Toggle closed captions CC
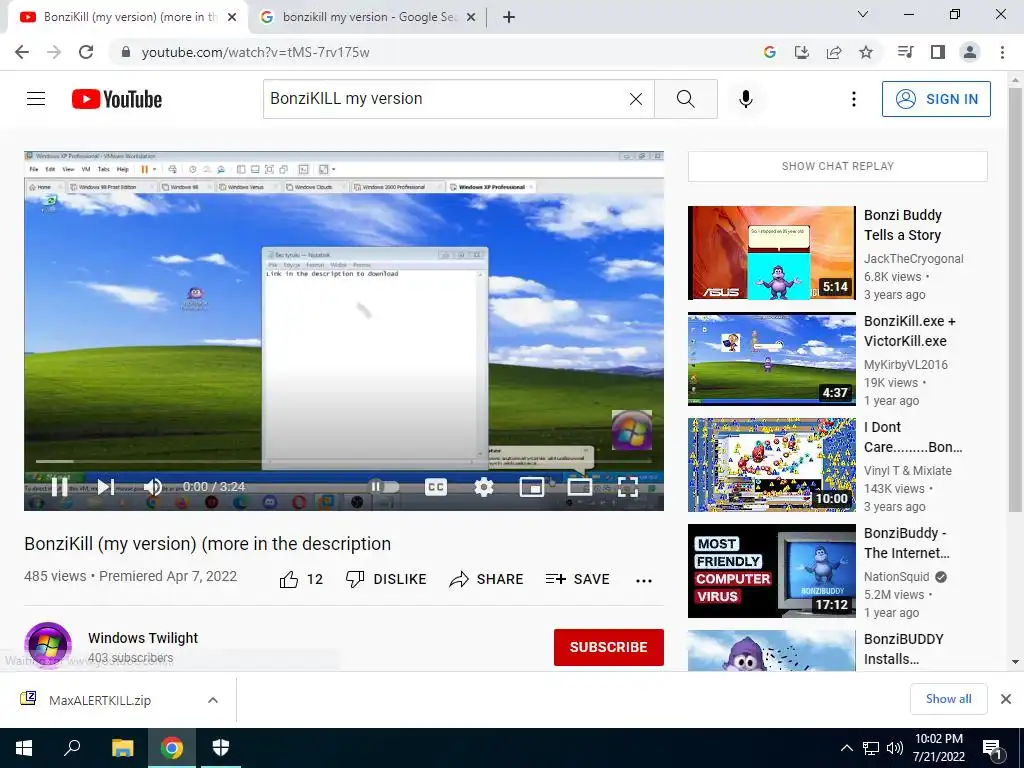Screen dimensions: 1024x768 point(436,487)
